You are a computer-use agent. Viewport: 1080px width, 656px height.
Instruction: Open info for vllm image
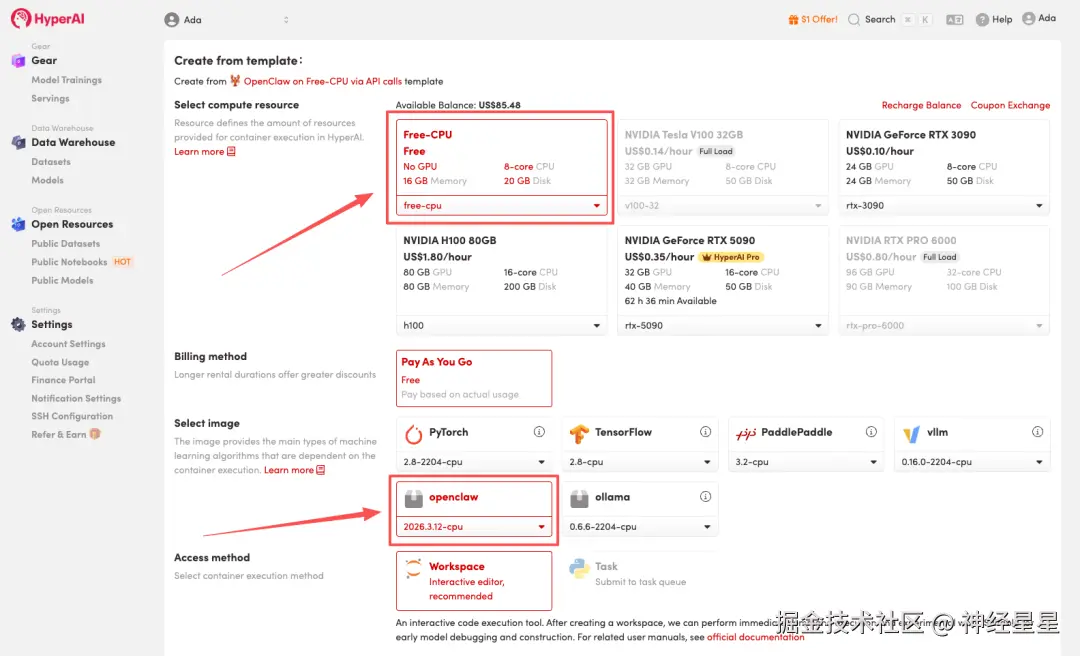(x=1037, y=432)
